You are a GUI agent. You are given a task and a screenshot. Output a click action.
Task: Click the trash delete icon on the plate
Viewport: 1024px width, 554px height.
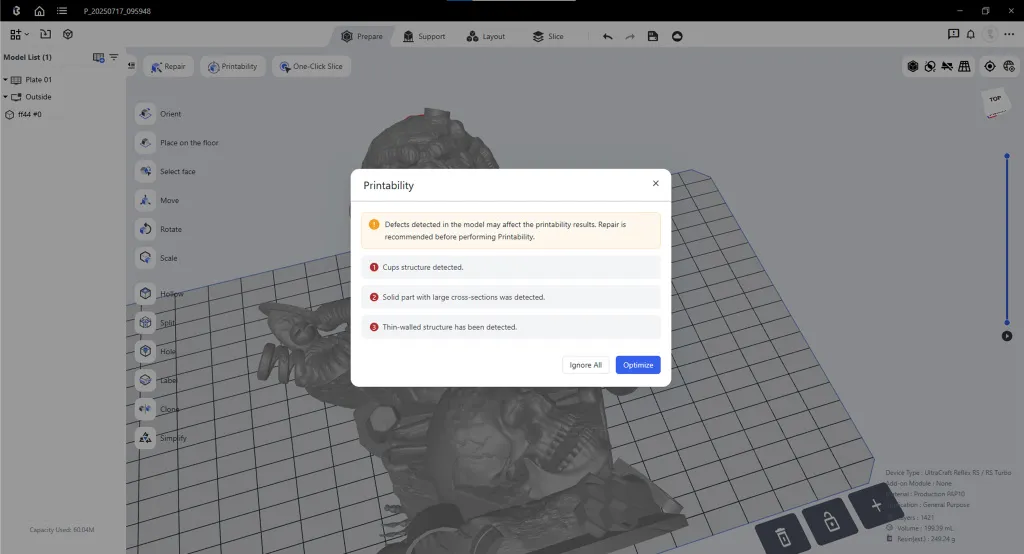(x=784, y=535)
